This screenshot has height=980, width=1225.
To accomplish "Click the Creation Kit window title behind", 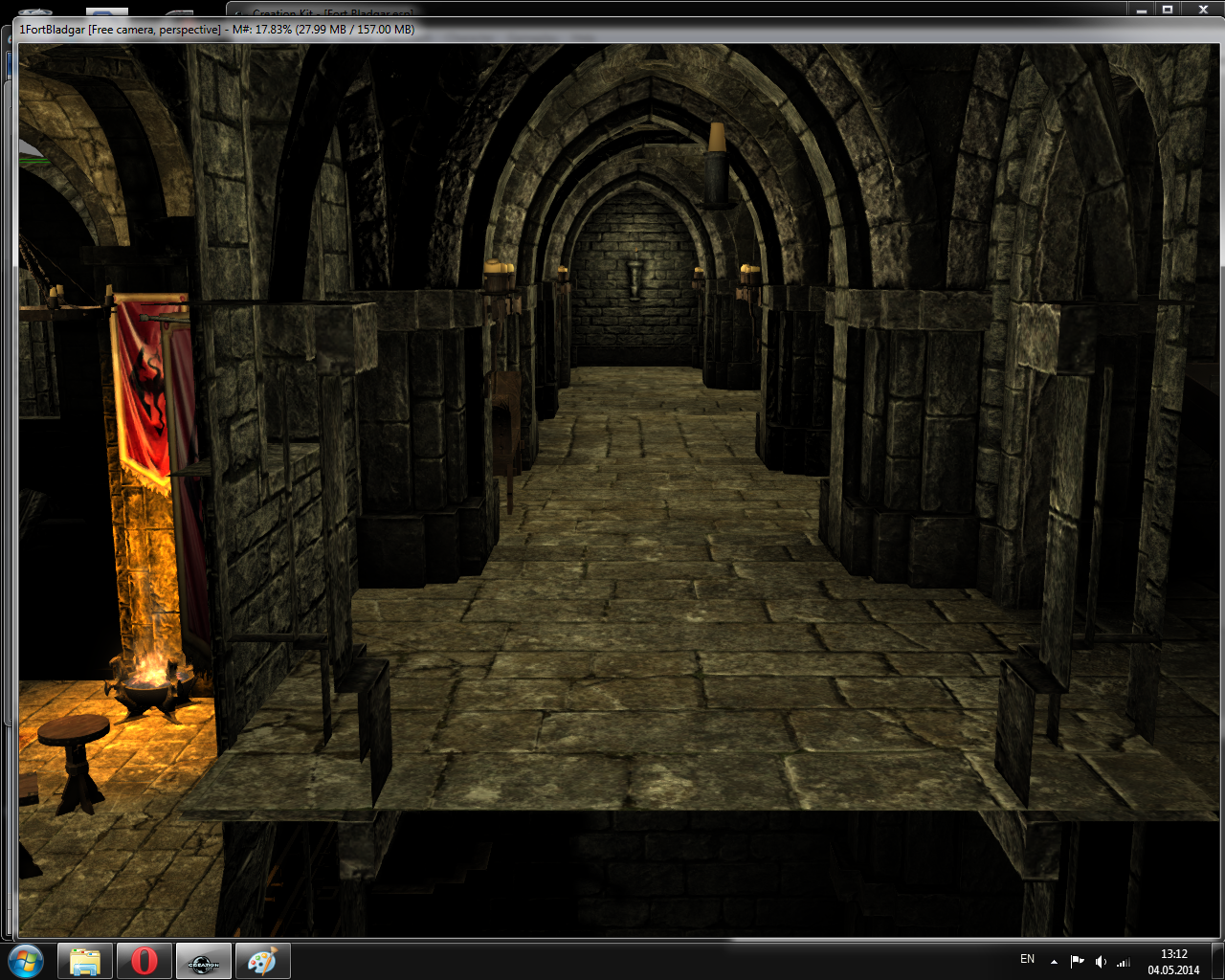I will tap(333, 12).
